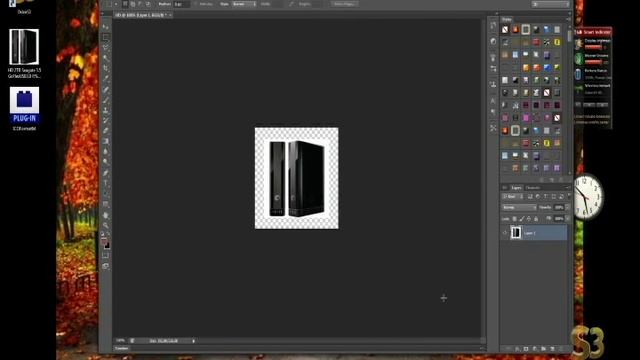Screen dimensions: 640x360
Task: Filter layers by type layers
Action: 545,197
